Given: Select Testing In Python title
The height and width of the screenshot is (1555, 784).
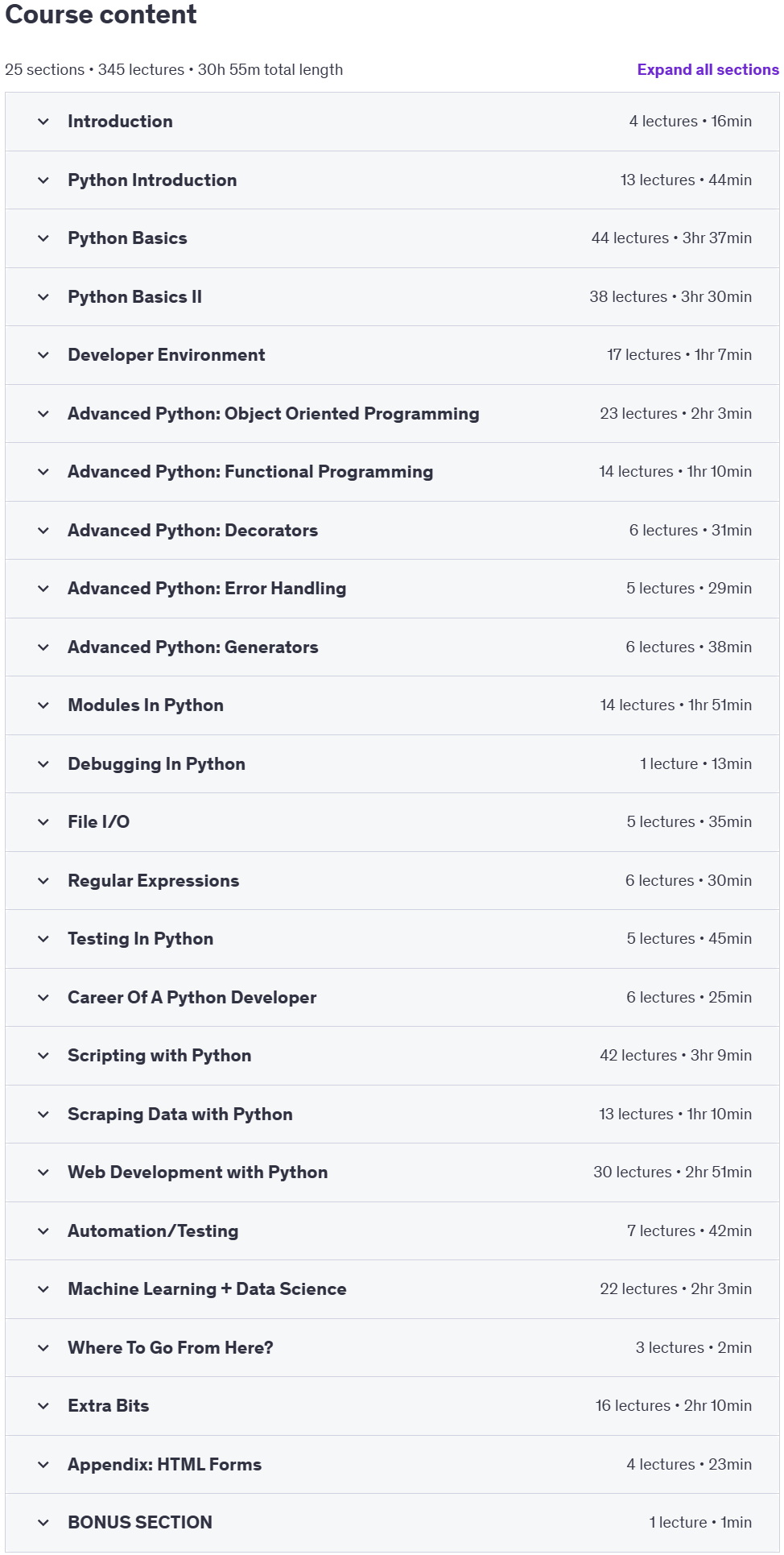Looking at the screenshot, I should [x=140, y=939].
